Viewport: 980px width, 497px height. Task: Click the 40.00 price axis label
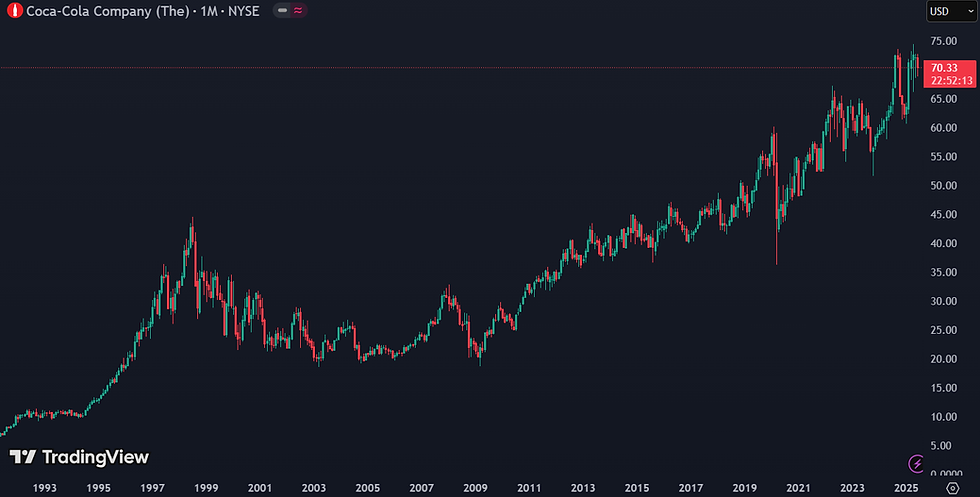click(x=944, y=243)
